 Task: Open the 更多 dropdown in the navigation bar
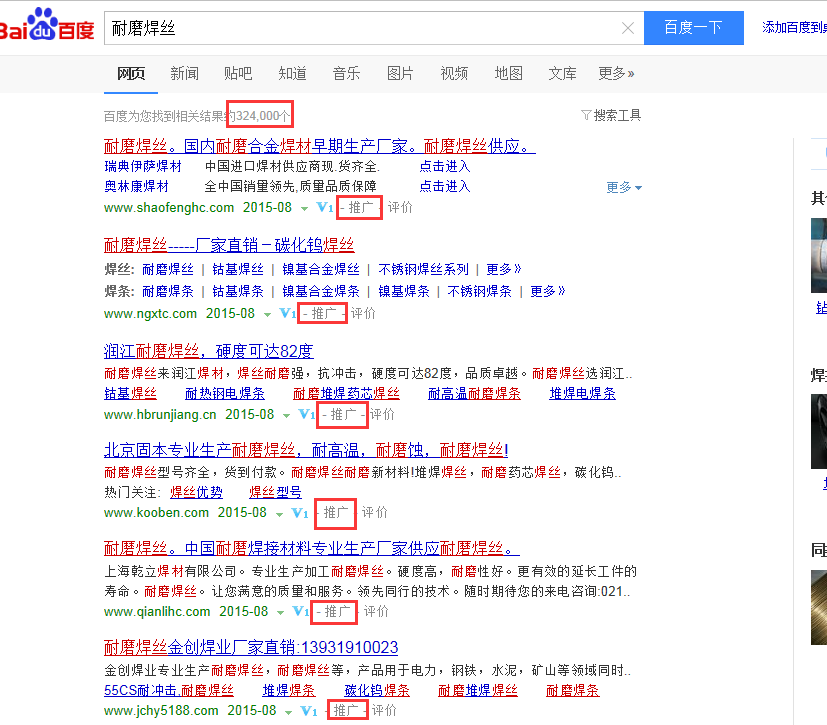pos(612,72)
